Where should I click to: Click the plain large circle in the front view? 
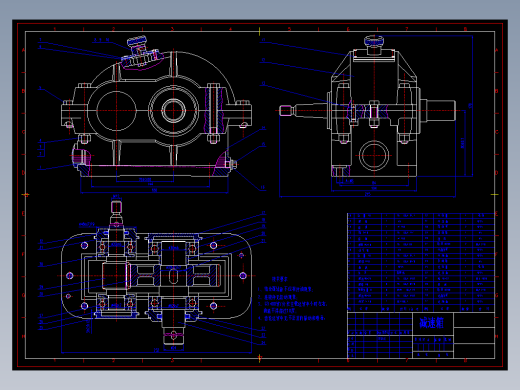(116, 110)
